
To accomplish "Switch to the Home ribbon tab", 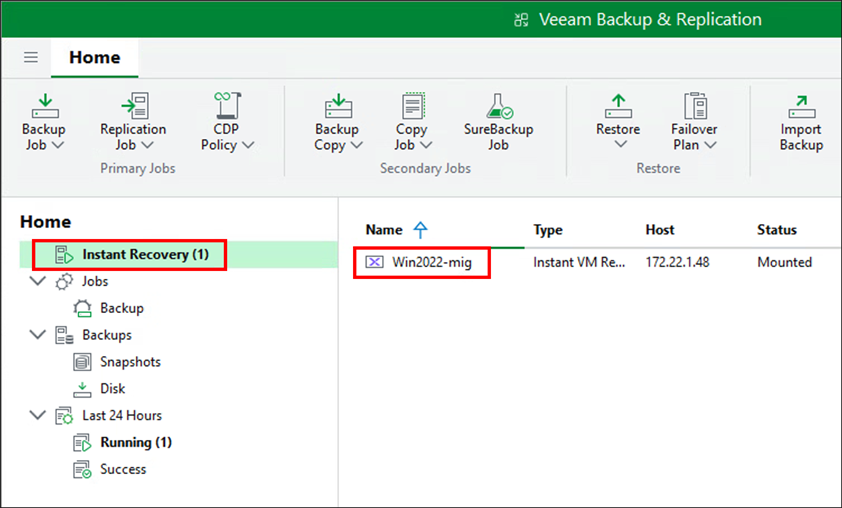I will 95,57.
